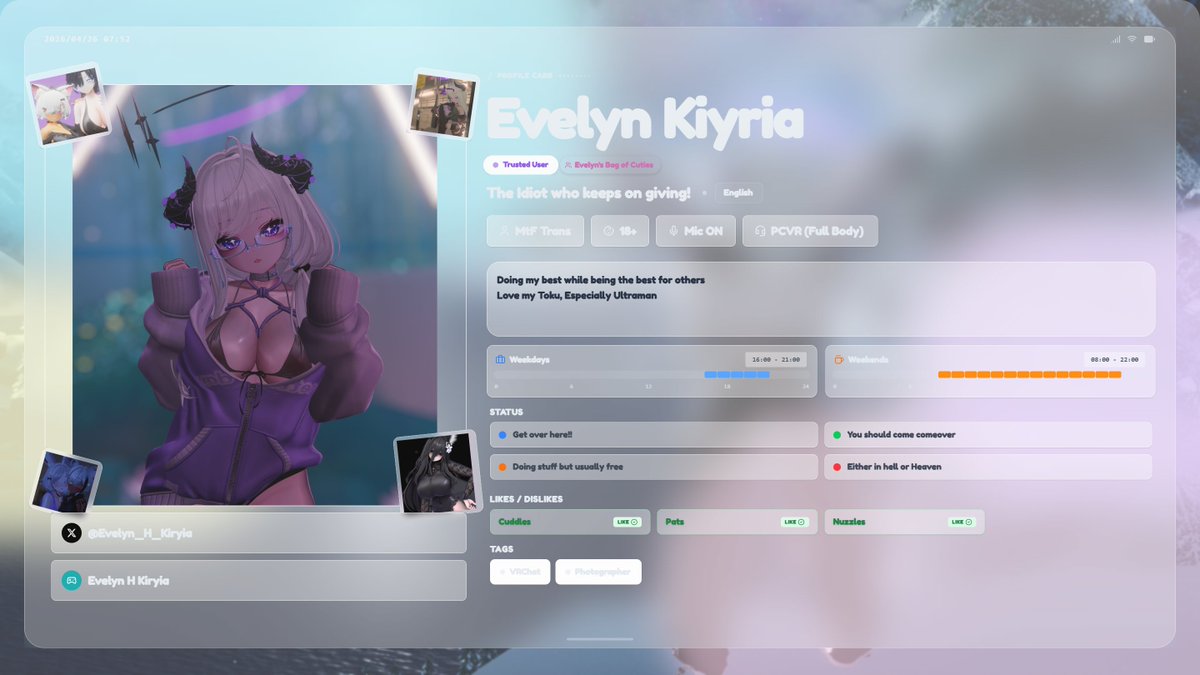Click the blue status dot

pos(502,435)
